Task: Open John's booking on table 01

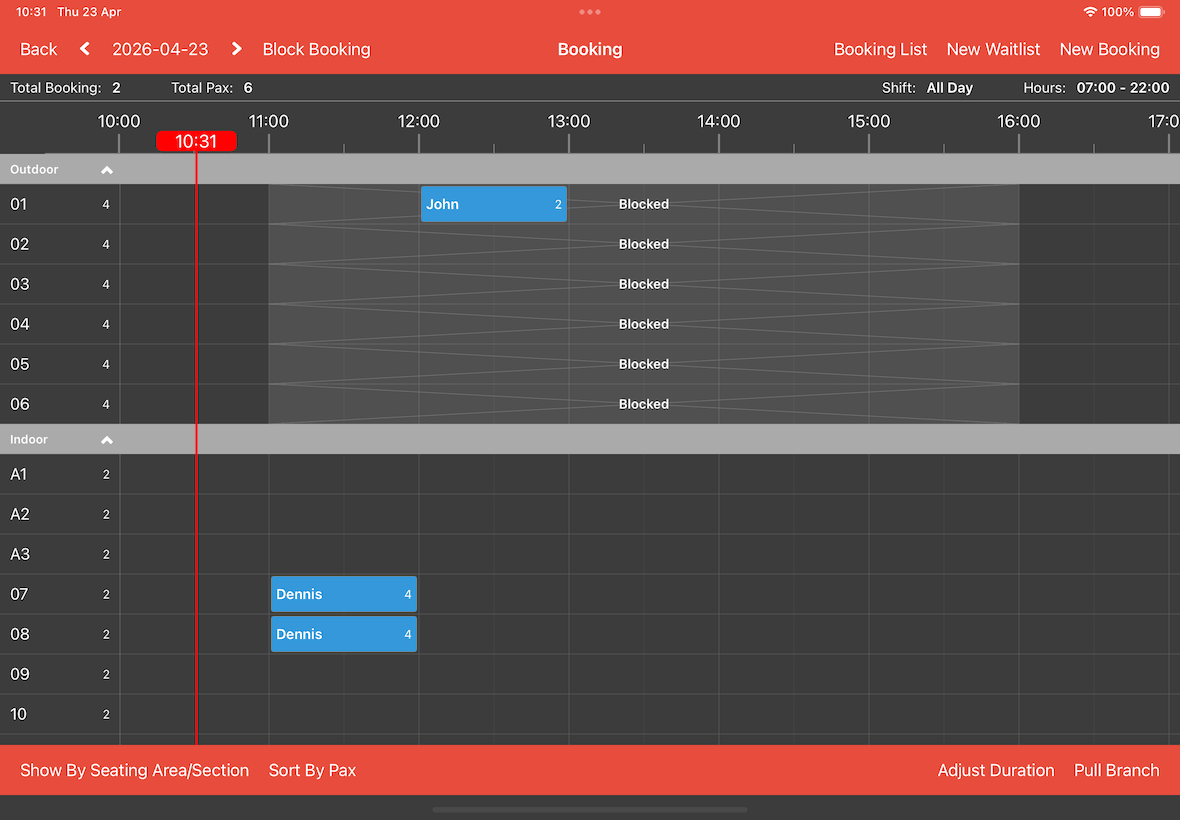Action: point(494,204)
